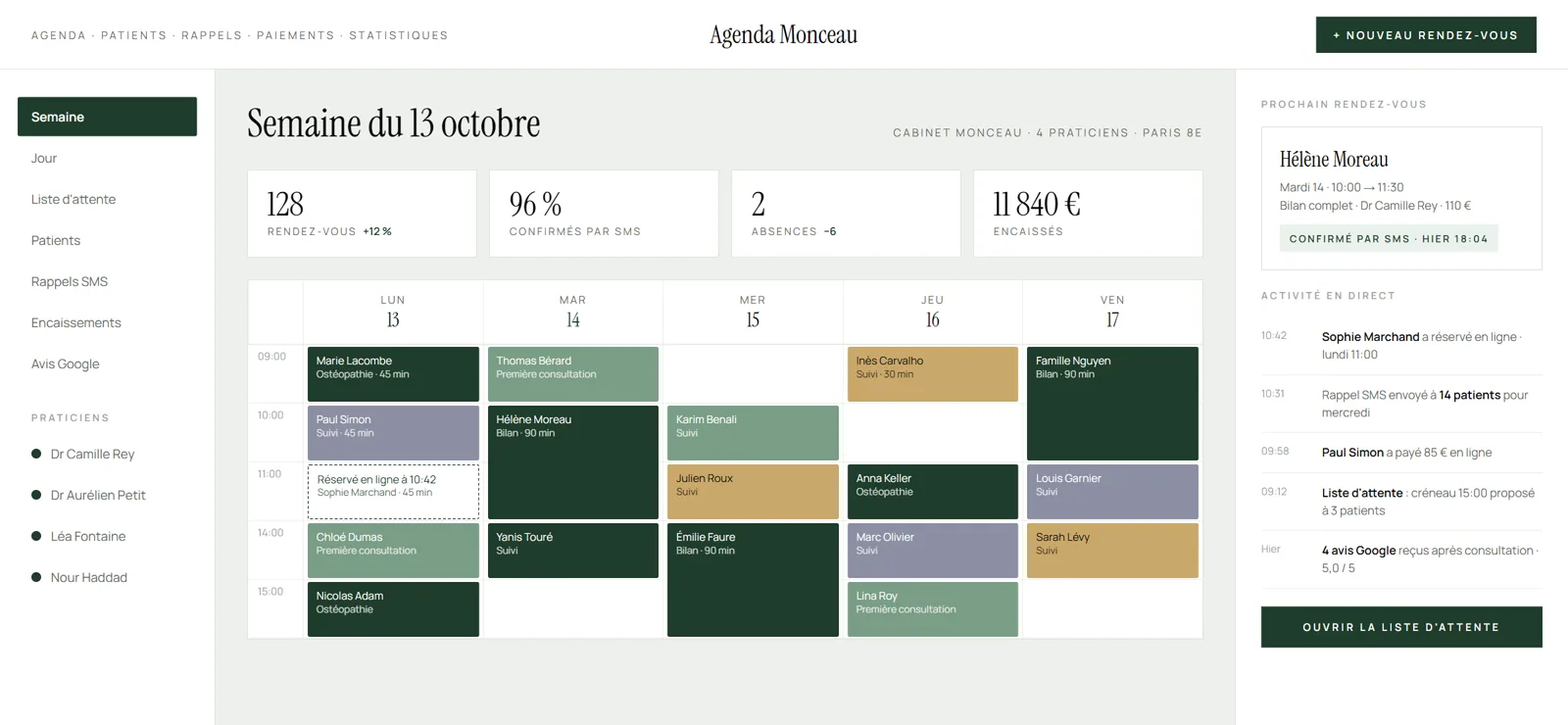Open Sarah Lévy's Suivi appointment

(1112, 551)
